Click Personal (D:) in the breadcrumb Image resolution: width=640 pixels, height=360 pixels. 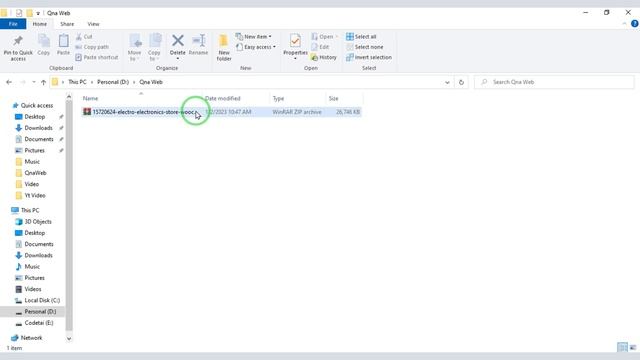113,82
